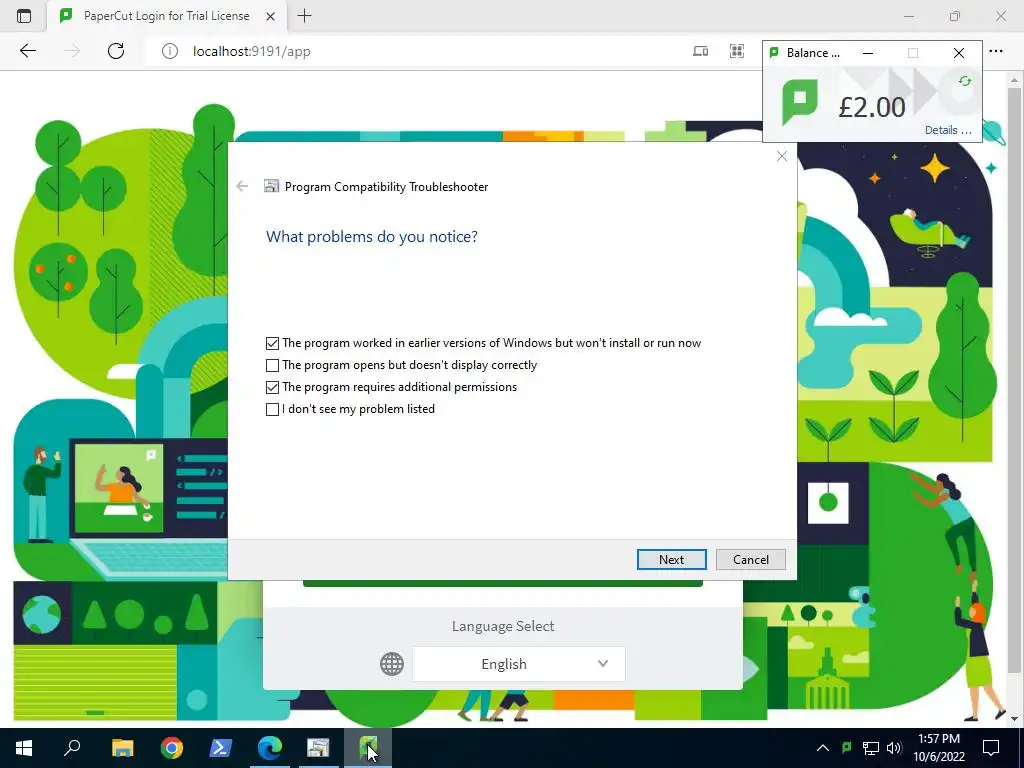Launch File Explorer from taskbar

pos(122,748)
